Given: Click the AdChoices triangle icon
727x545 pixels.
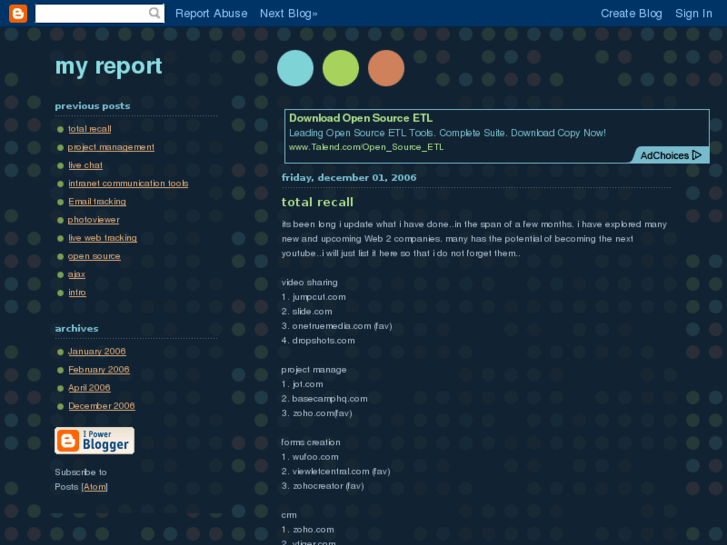Looking at the screenshot, I should [x=696, y=155].
